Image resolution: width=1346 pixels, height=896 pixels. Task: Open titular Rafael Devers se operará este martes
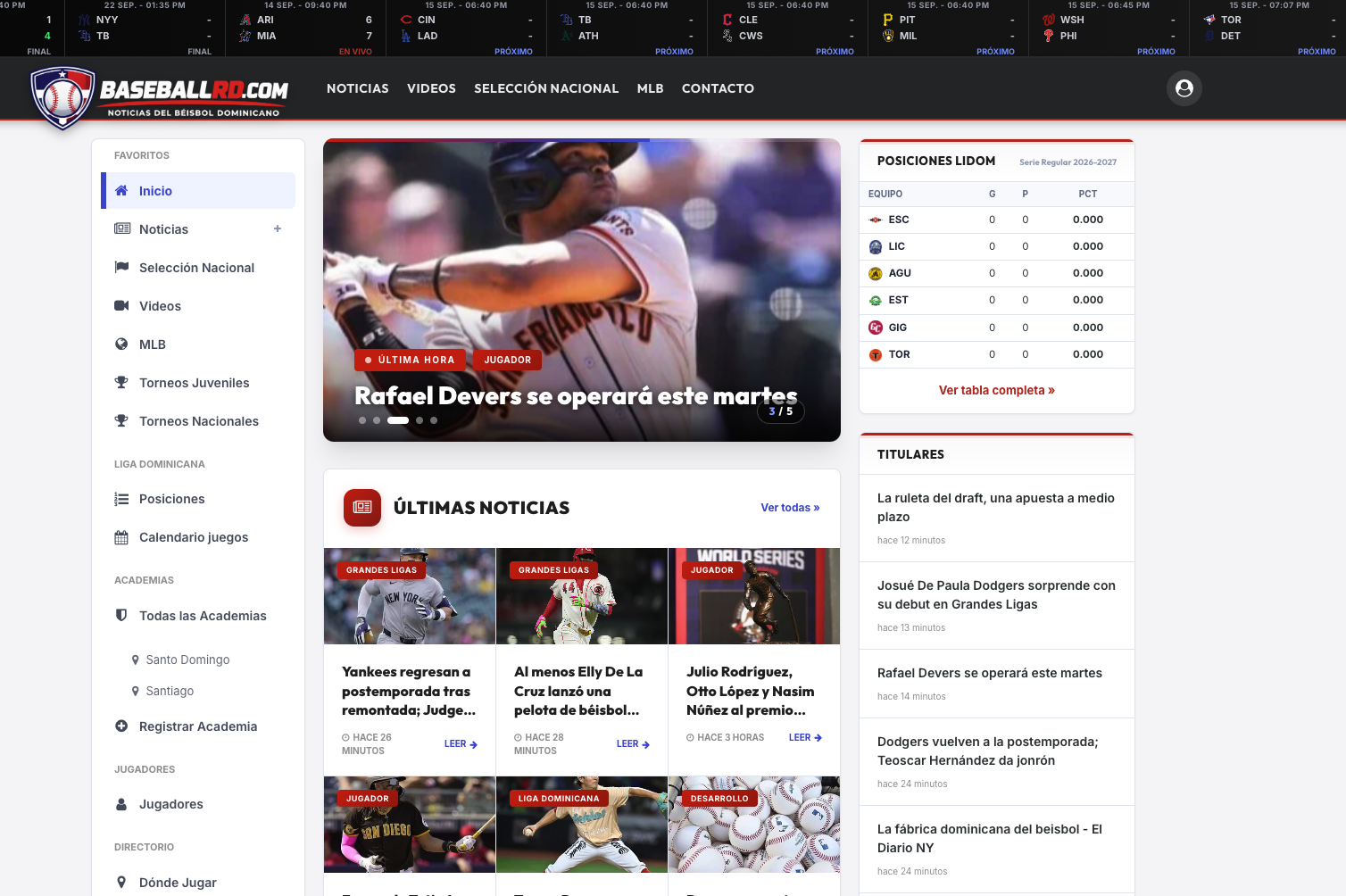point(990,673)
